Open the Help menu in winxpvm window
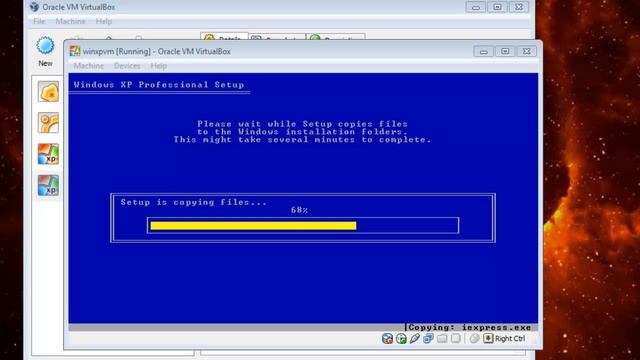The image size is (640, 360). pyautogui.click(x=158, y=66)
